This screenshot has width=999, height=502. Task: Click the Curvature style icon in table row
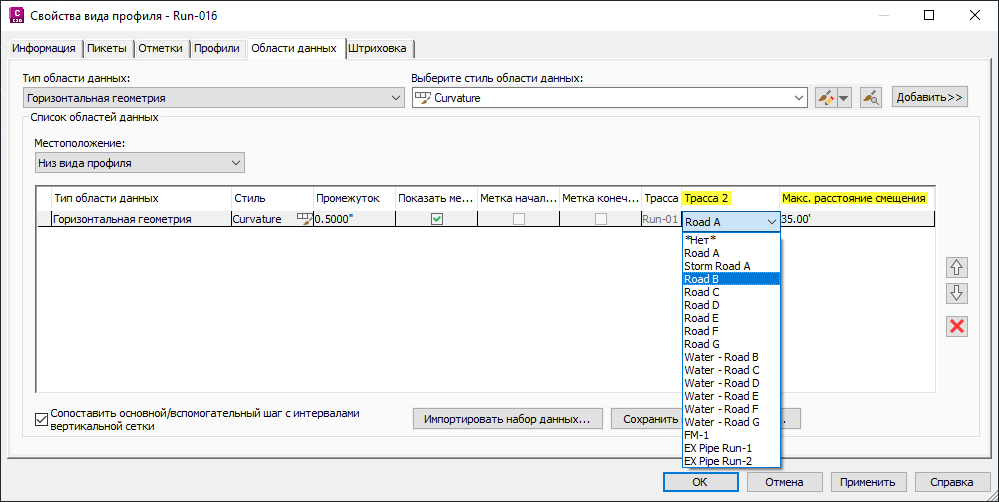tap(305, 219)
